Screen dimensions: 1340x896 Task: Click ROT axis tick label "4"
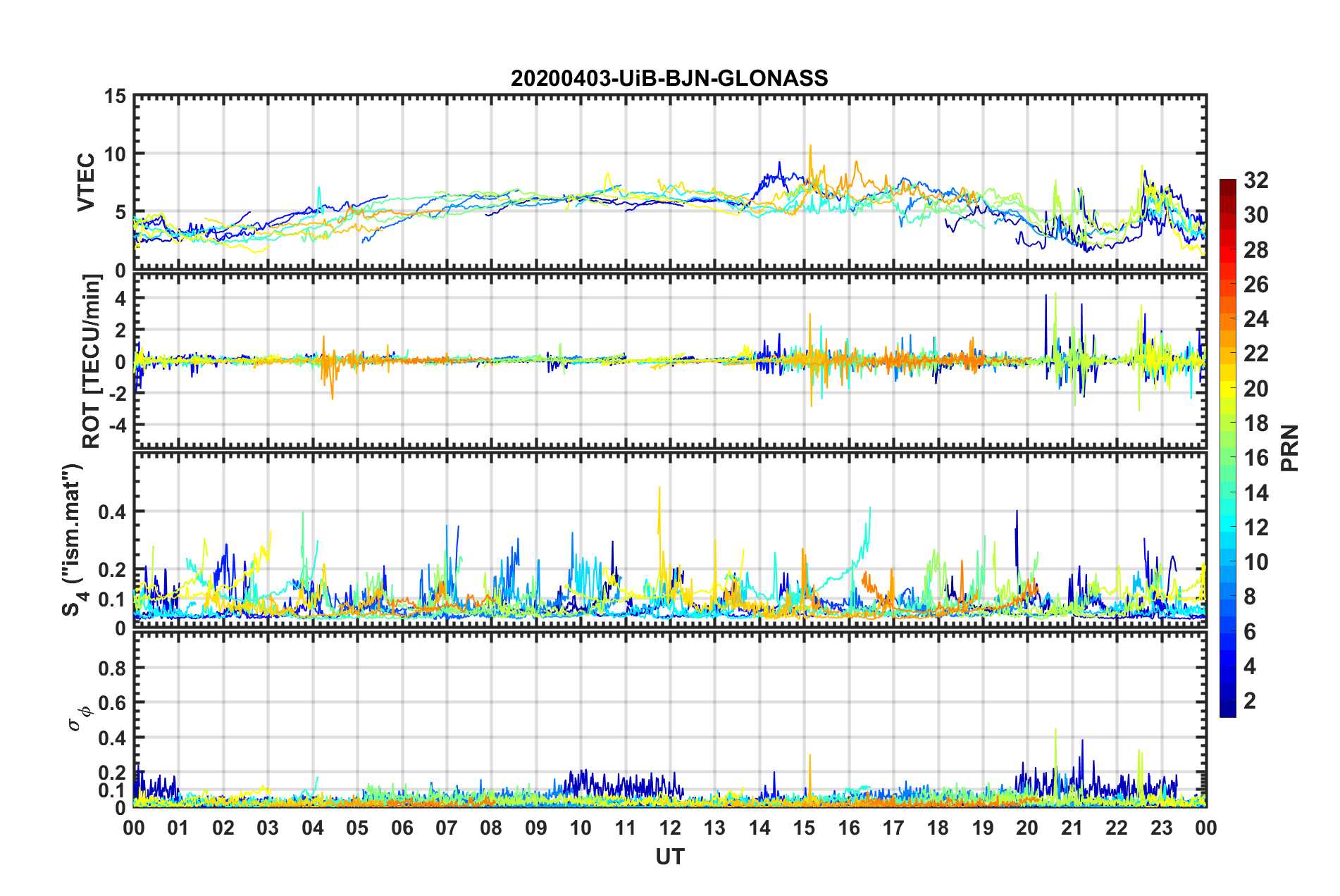(121, 299)
